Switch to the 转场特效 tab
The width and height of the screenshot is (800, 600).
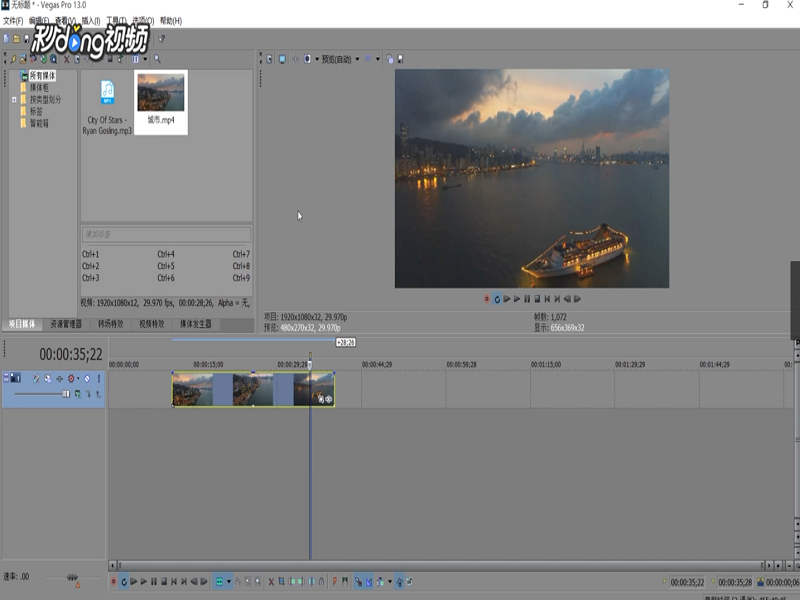coord(111,324)
